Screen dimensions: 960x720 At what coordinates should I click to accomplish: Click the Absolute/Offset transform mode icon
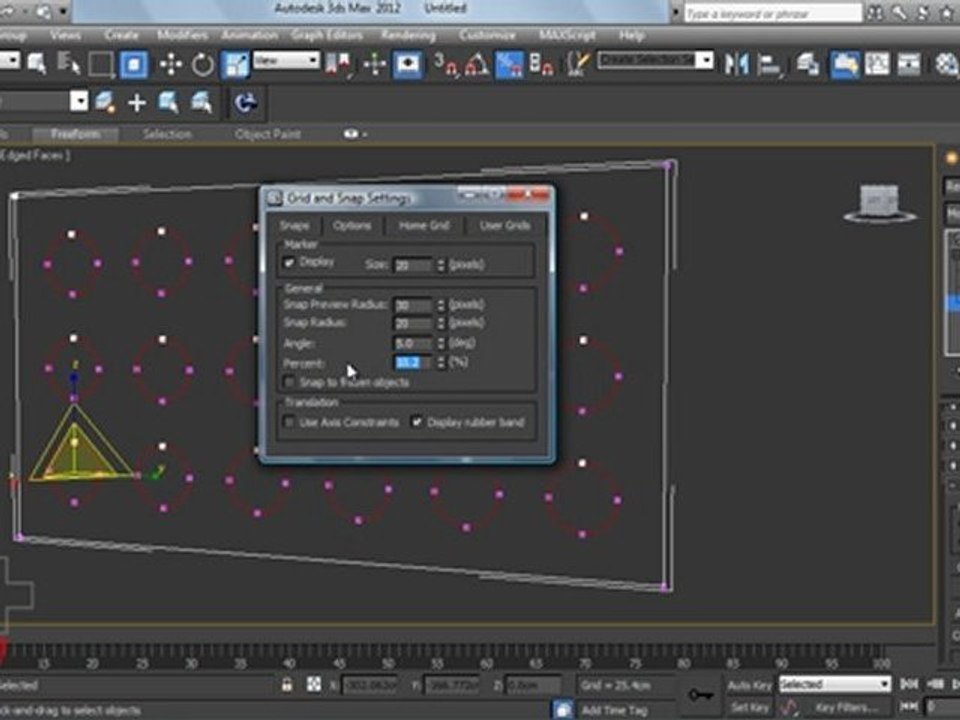coord(314,684)
